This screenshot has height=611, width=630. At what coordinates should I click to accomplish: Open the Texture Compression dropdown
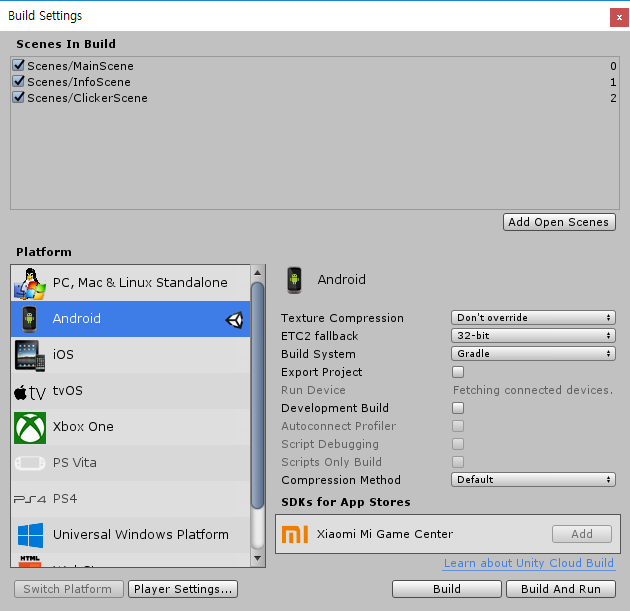(x=533, y=317)
